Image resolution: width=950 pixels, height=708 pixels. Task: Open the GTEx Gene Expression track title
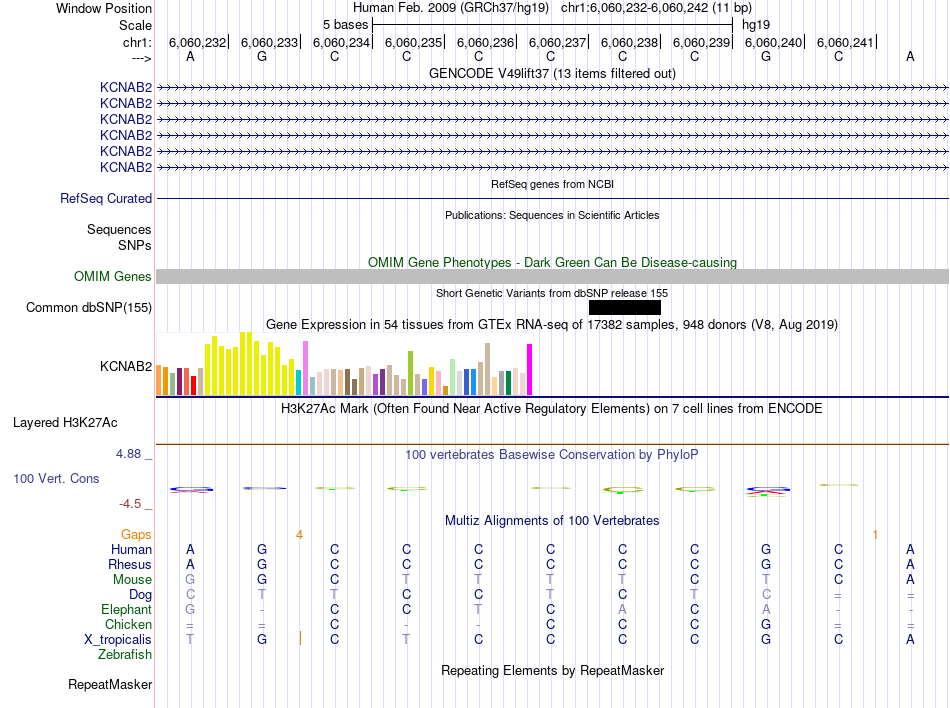(x=552, y=325)
